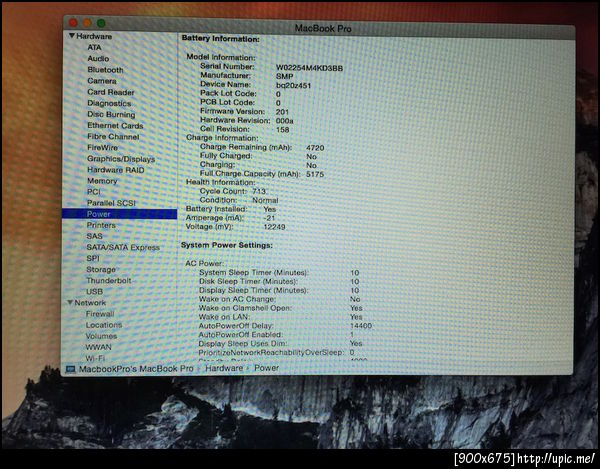Screen dimensions: 600x469
Task: Click the manufacturer value SMP
Action: click(x=284, y=76)
